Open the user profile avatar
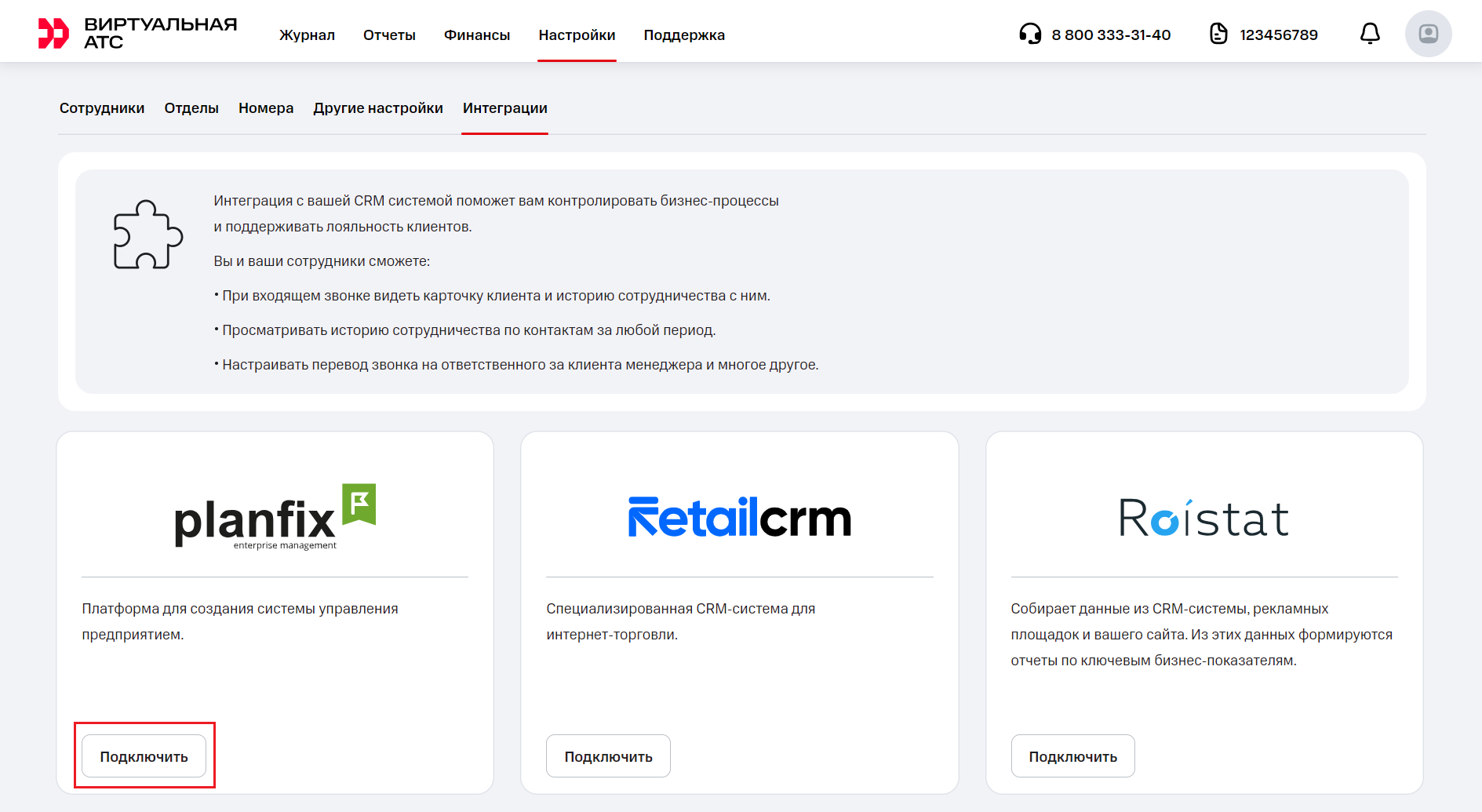1482x812 pixels. (1428, 34)
